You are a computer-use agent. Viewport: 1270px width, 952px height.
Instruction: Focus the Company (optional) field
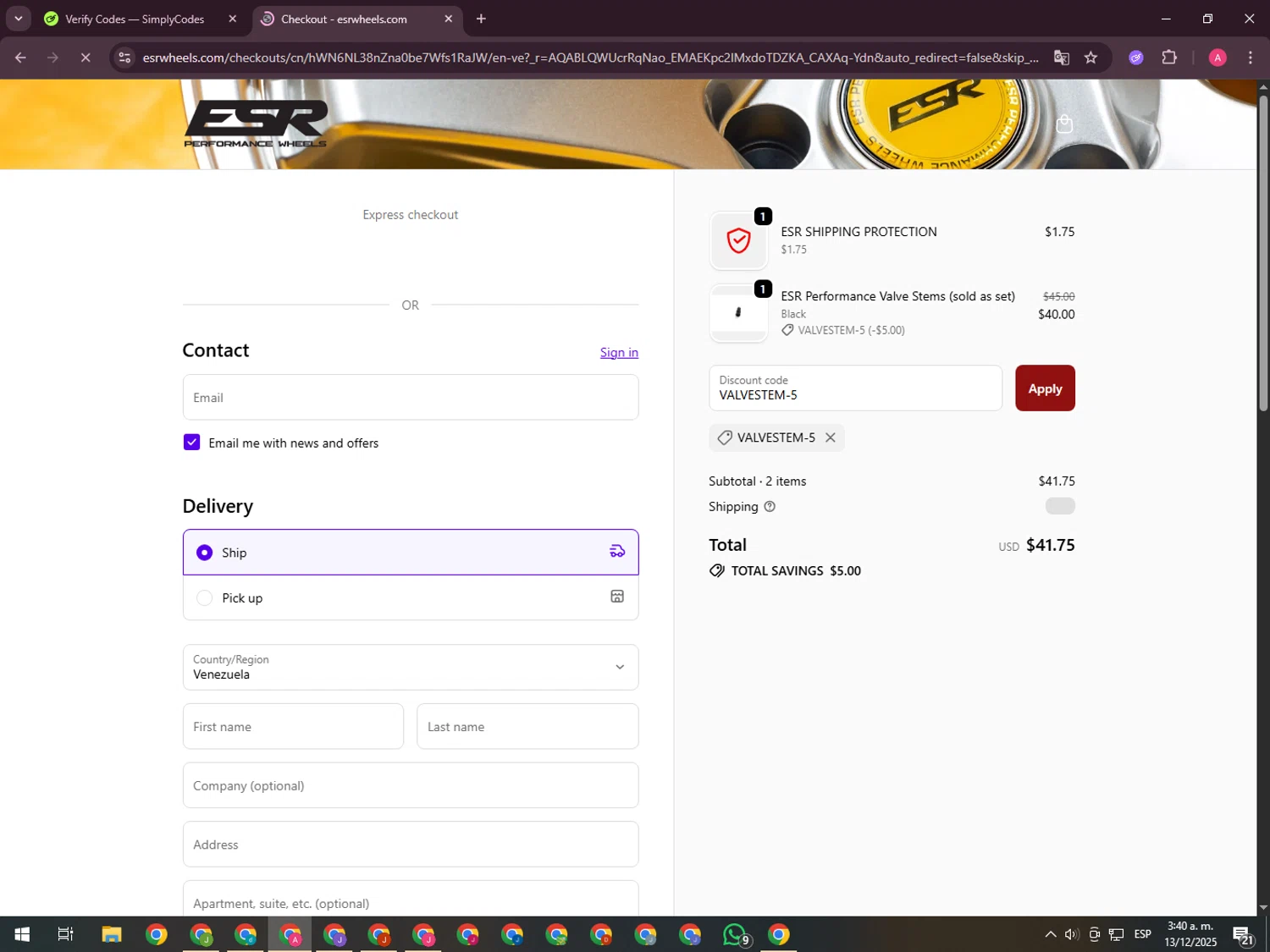pyautogui.click(x=411, y=785)
